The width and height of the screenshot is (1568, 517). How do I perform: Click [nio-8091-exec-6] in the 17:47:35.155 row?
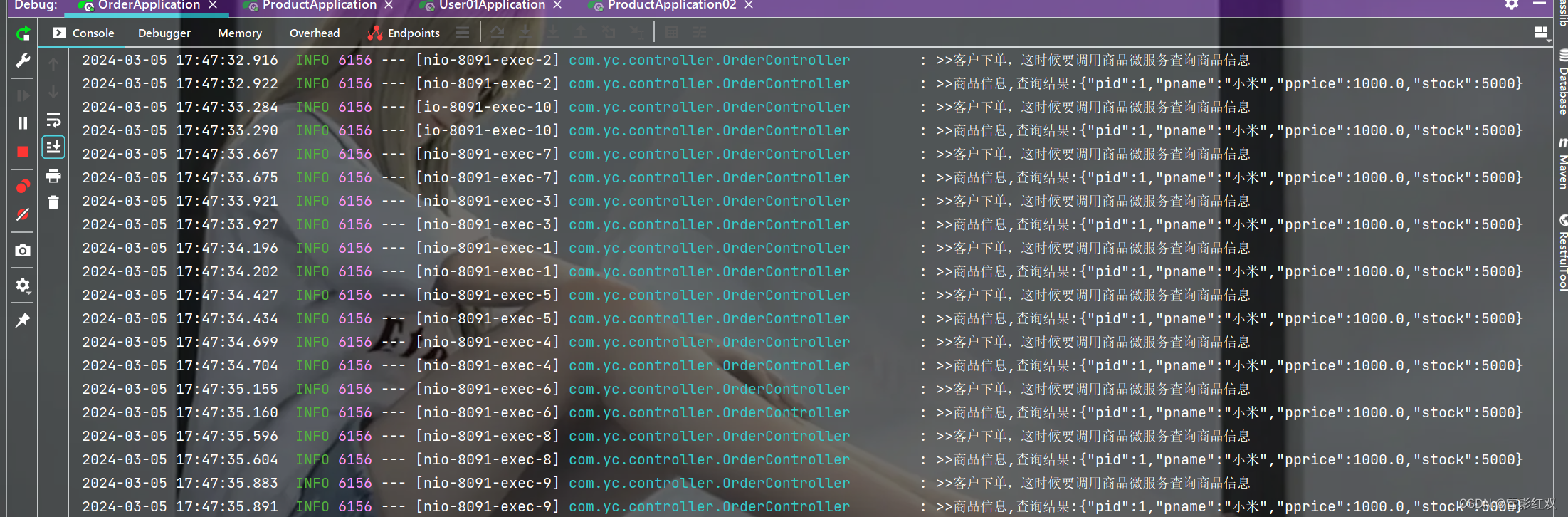pos(488,390)
